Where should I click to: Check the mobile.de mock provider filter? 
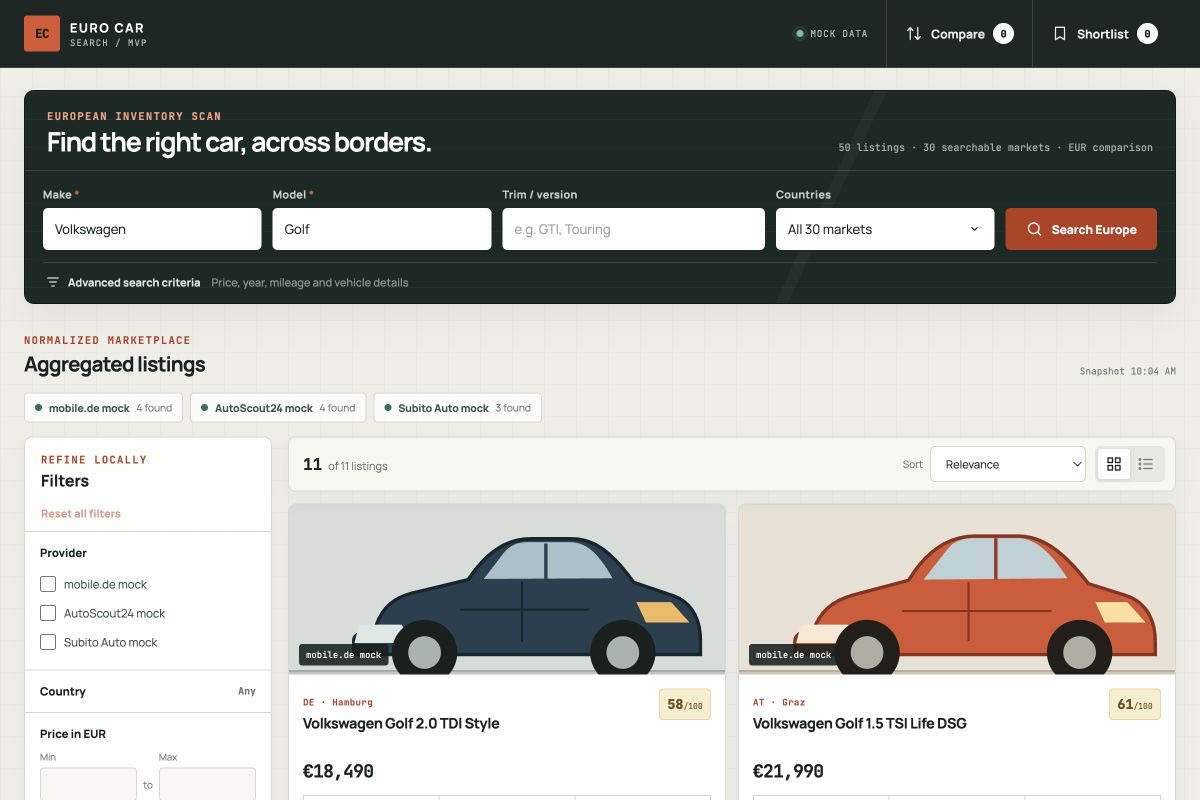(48, 584)
